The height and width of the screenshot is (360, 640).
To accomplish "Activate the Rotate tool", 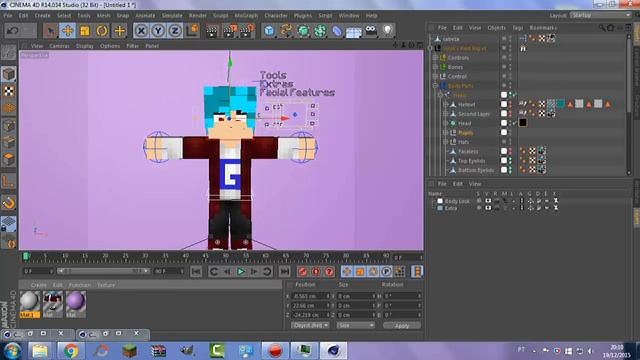I will click(102, 31).
